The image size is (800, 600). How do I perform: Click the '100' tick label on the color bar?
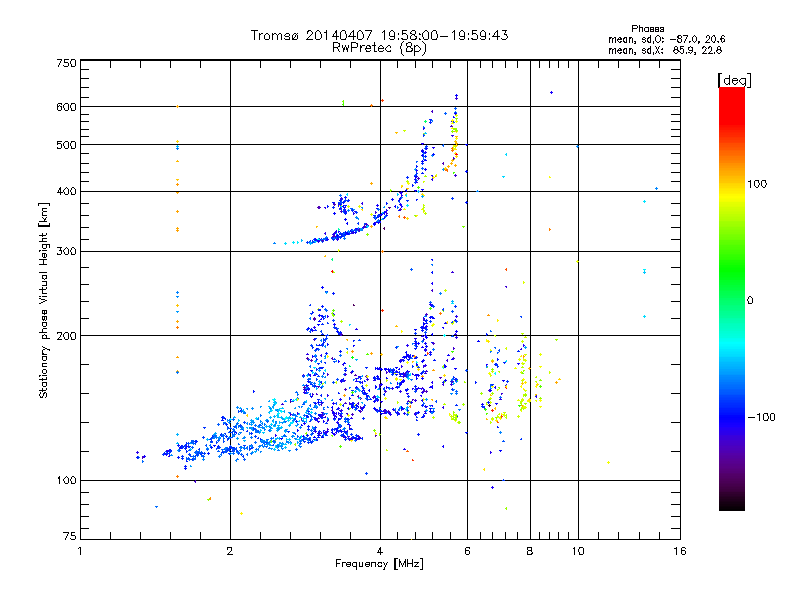coord(757,184)
